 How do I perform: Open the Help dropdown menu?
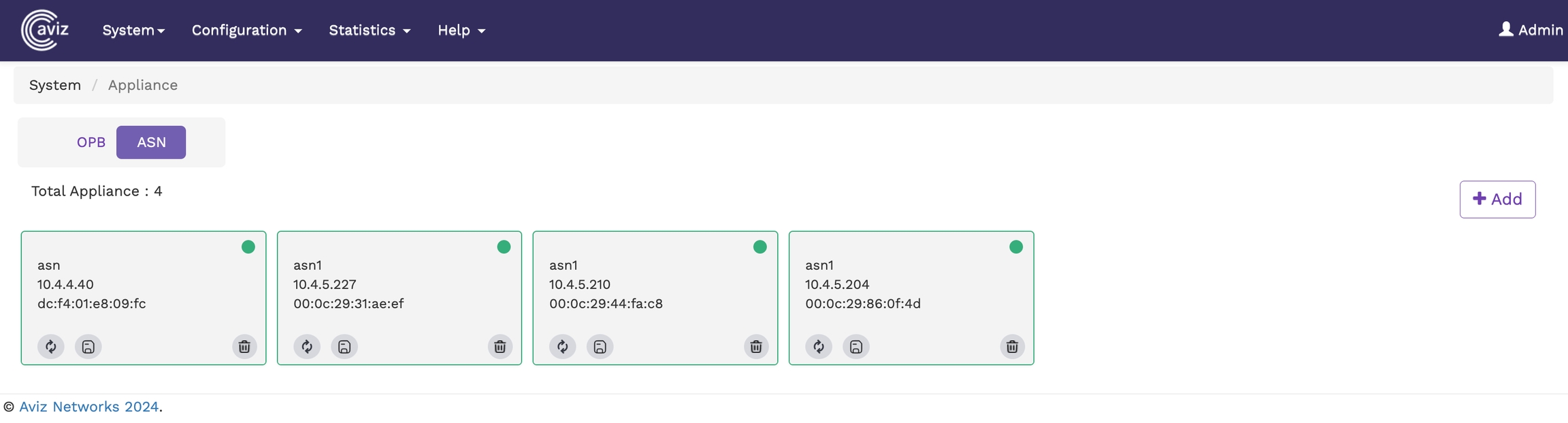point(461,31)
